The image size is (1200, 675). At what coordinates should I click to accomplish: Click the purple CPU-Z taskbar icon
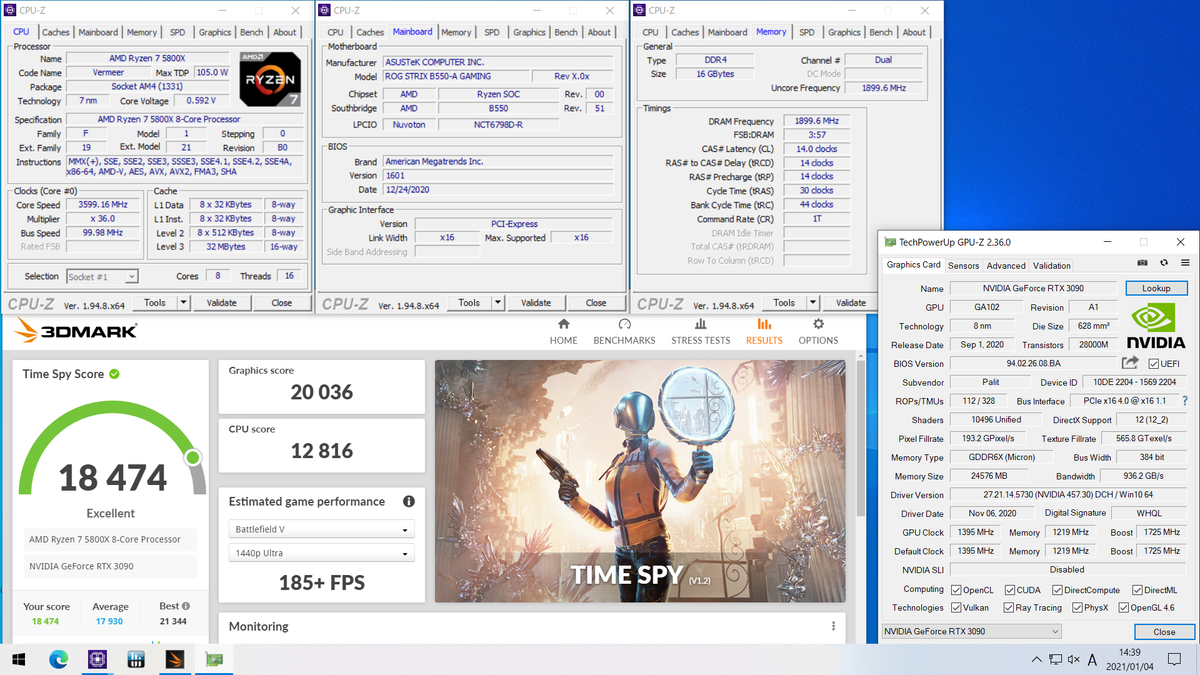(97, 659)
